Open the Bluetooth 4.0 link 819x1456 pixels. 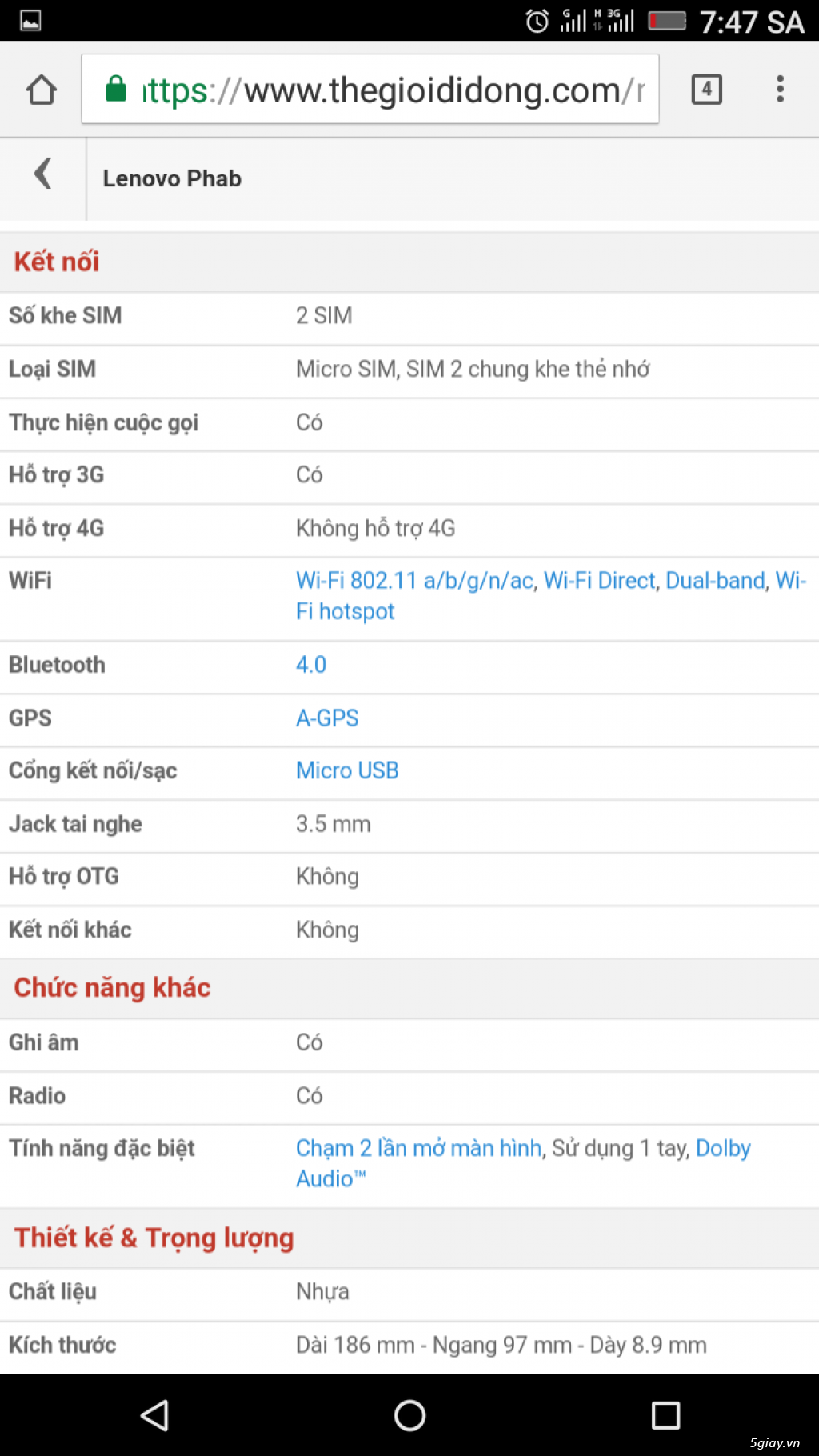(310, 664)
